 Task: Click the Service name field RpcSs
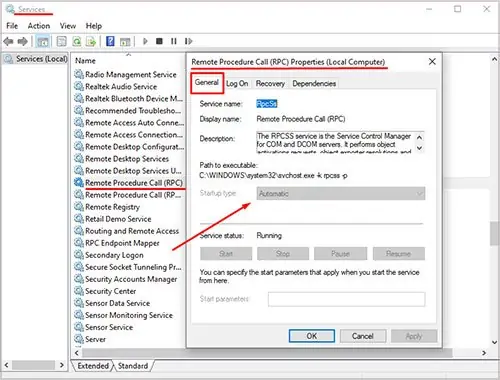click(267, 104)
